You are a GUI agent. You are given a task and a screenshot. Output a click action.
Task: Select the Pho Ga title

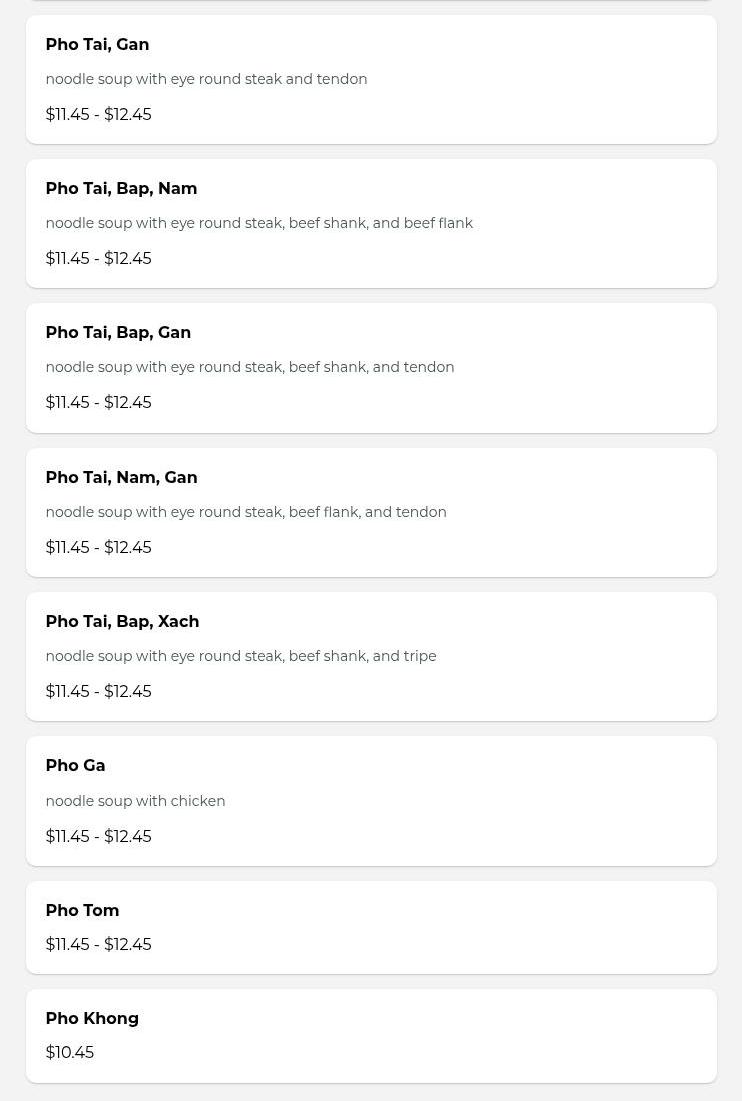click(x=75, y=766)
